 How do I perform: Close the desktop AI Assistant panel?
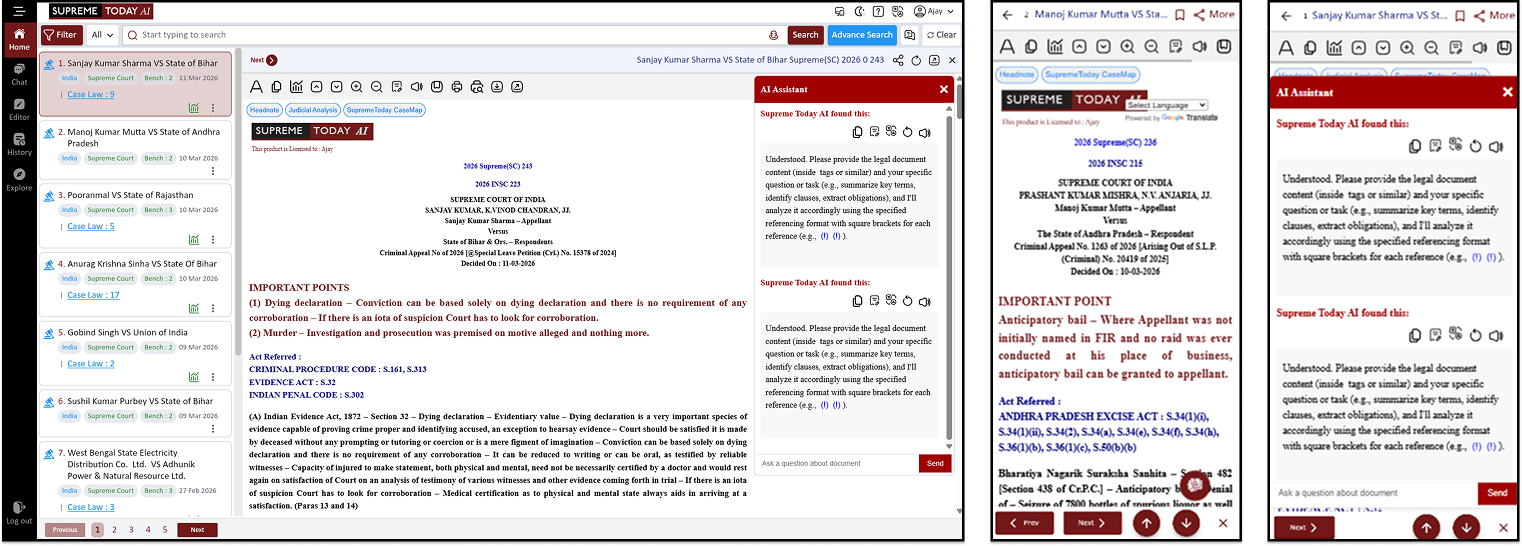click(943, 89)
